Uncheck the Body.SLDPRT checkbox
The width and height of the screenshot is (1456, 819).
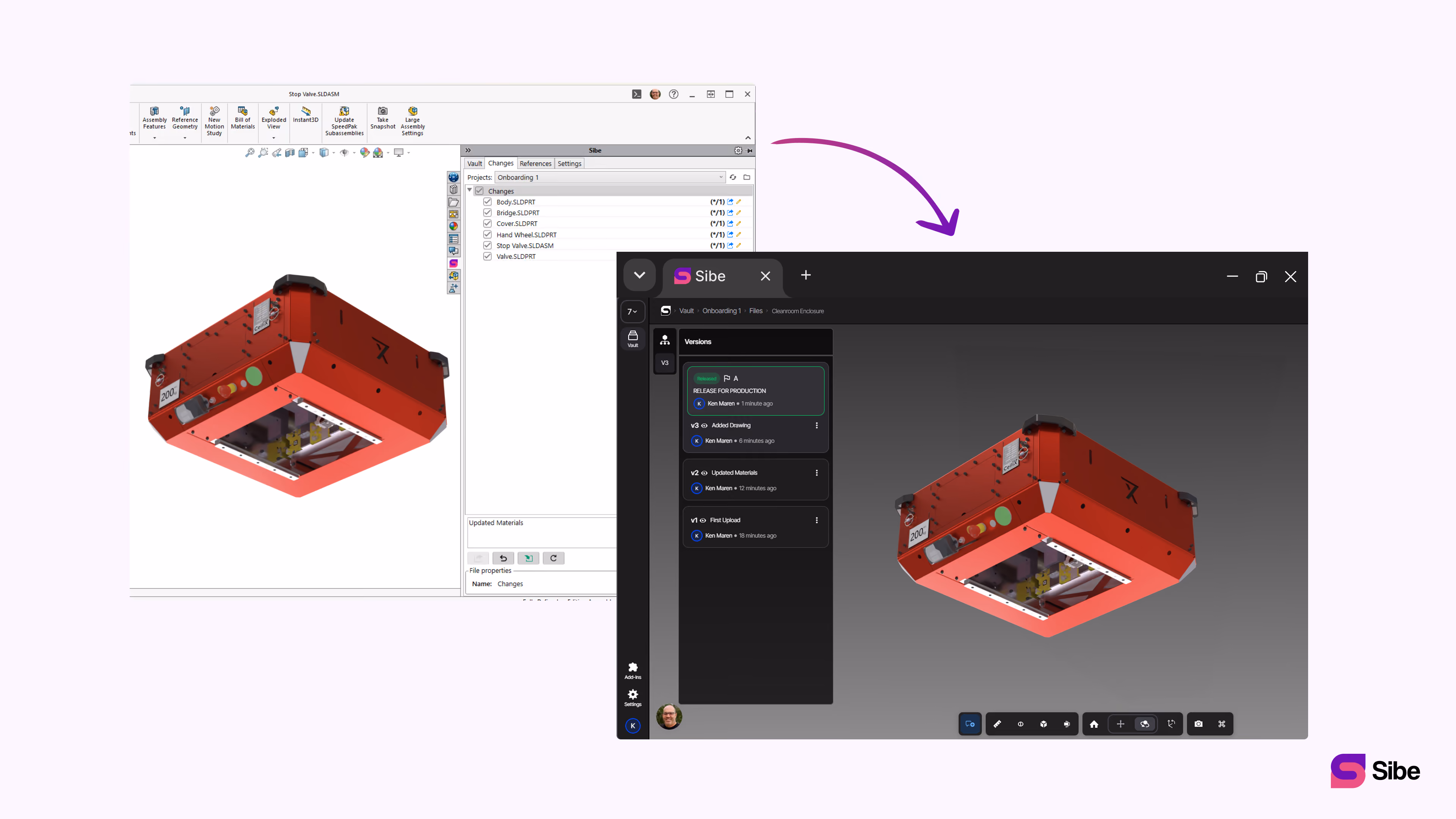pyautogui.click(x=487, y=202)
